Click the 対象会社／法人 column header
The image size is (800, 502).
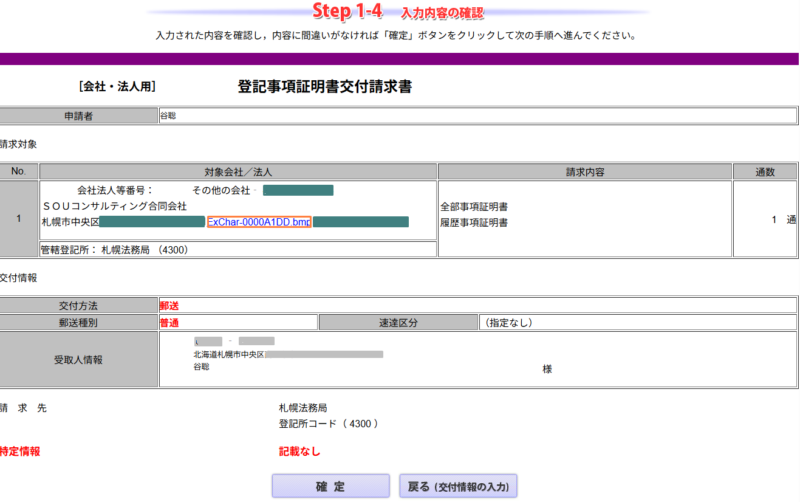(x=237, y=172)
